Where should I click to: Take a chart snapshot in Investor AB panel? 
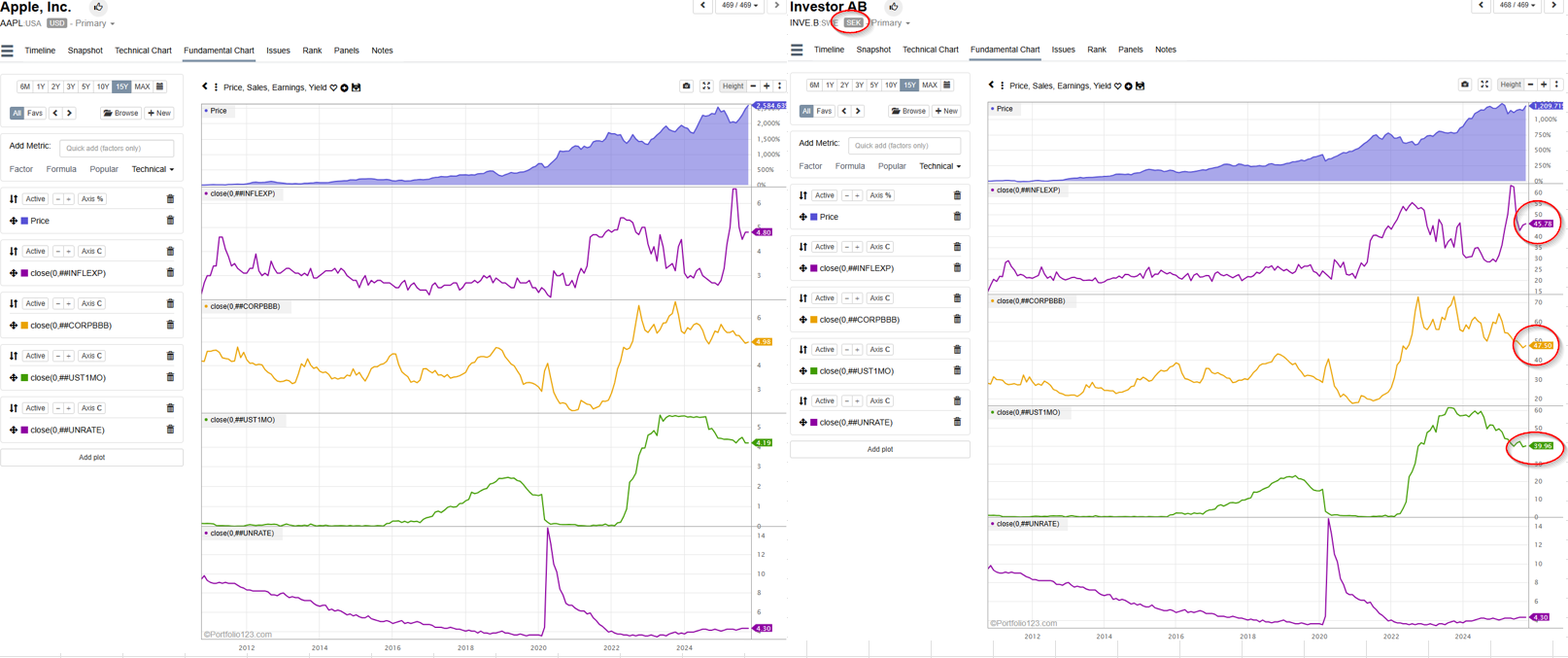1465,85
